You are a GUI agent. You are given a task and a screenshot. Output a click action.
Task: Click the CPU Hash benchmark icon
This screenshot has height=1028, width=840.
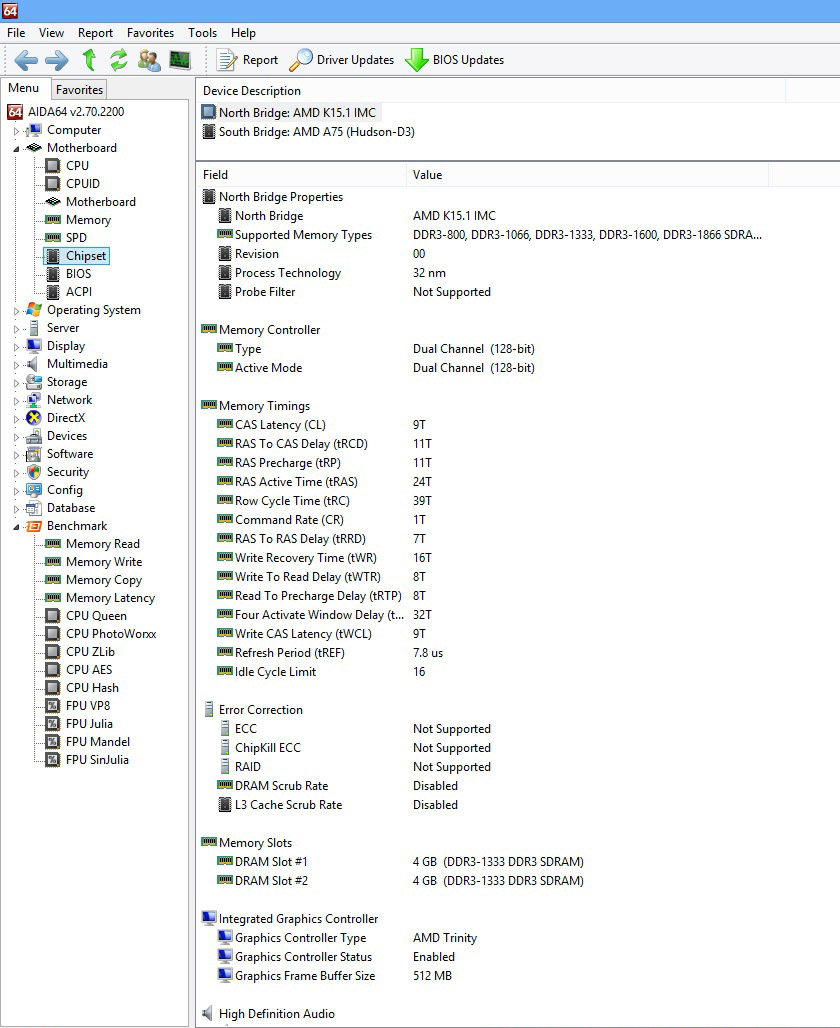(x=52, y=688)
